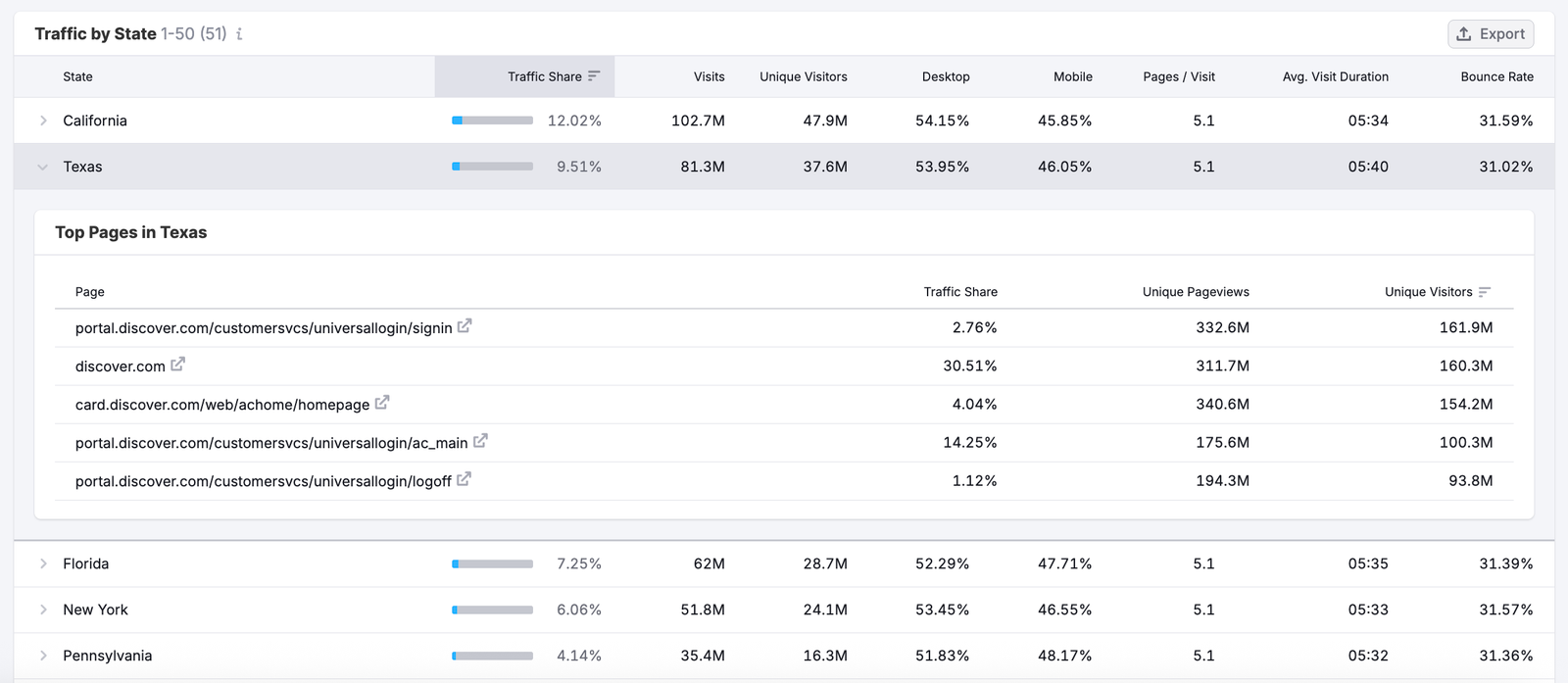The height and width of the screenshot is (683, 1568).
Task: Open the discover.com page link
Action: (x=121, y=366)
